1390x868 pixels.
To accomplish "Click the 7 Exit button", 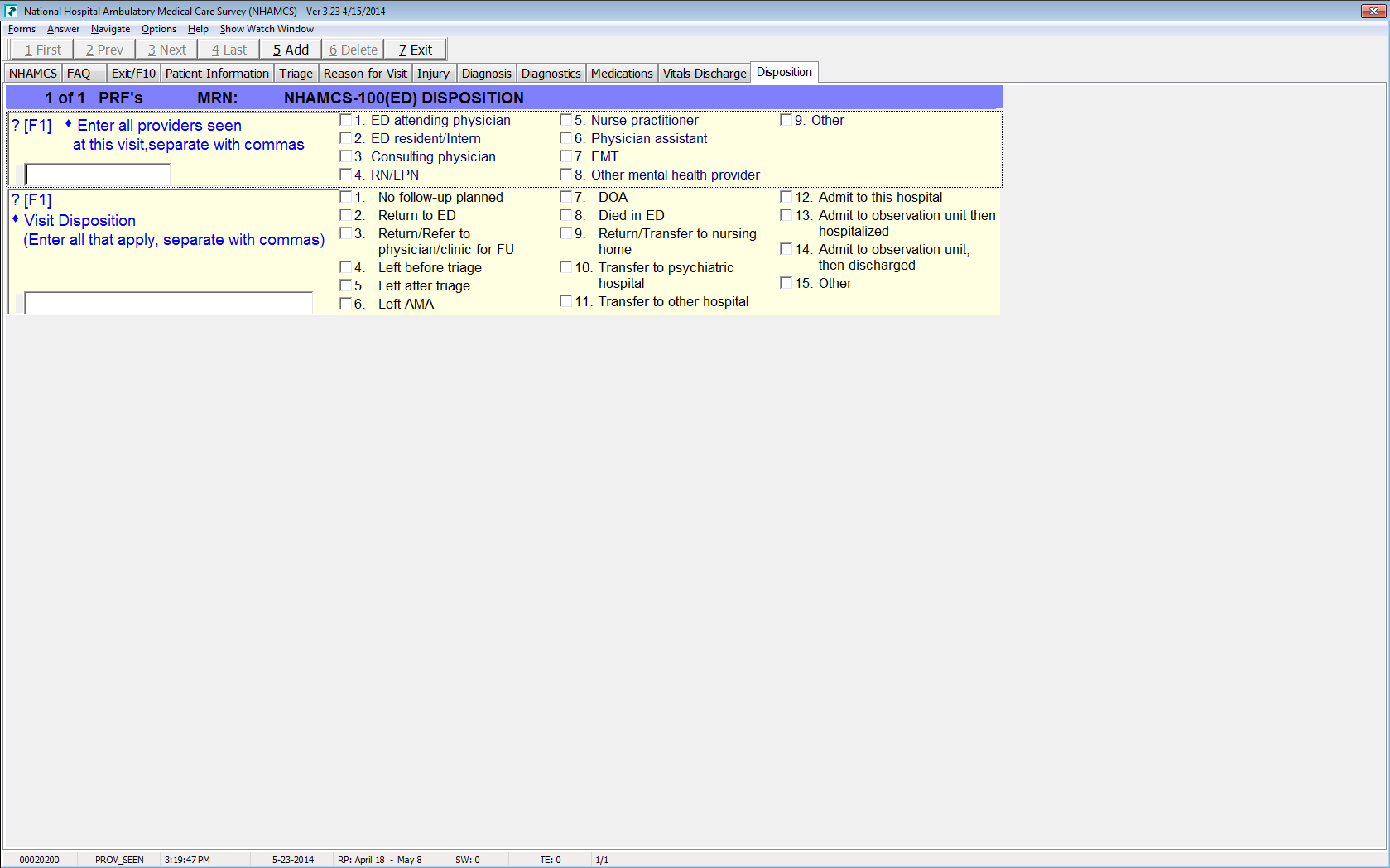I will click(416, 50).
